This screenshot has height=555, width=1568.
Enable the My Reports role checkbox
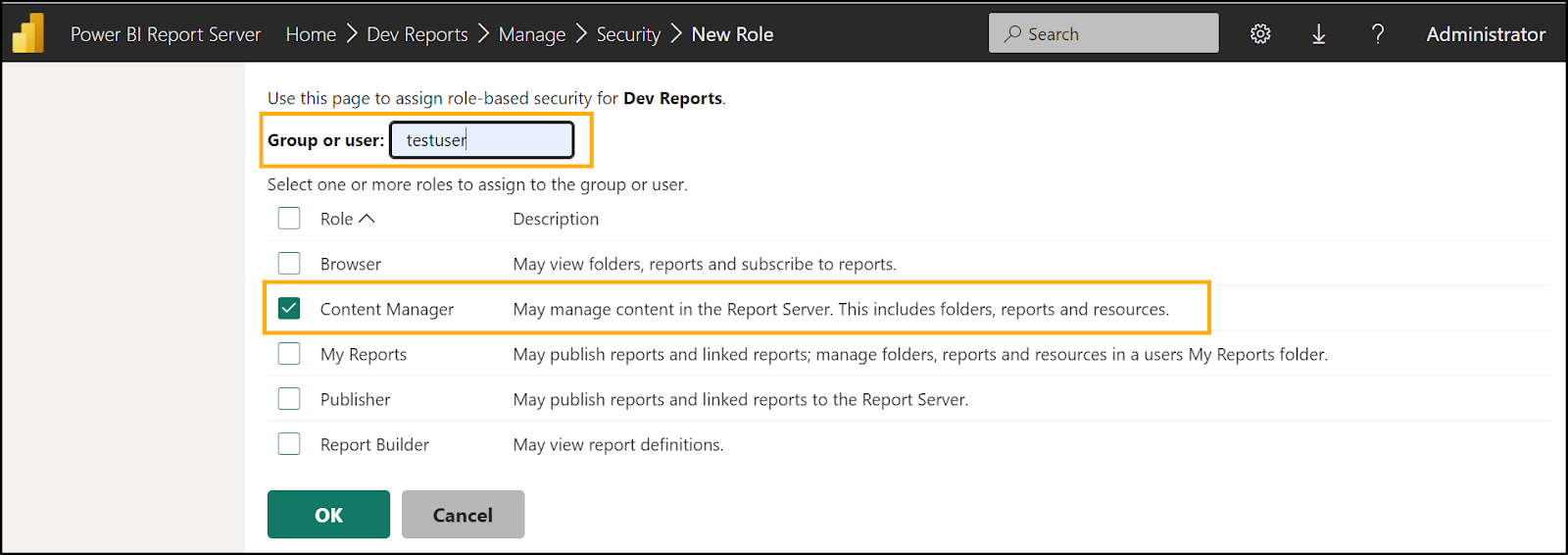click(x=289, y=354)
